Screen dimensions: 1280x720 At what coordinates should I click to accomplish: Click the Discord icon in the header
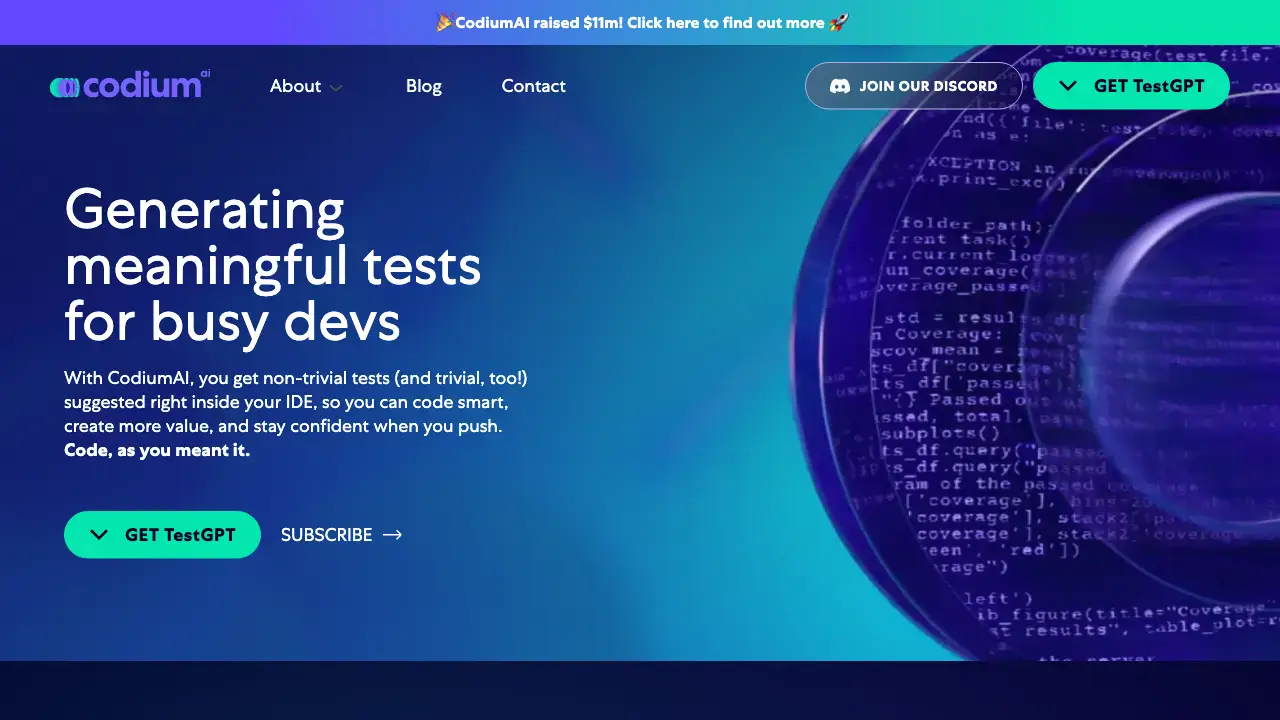[840, 86]
